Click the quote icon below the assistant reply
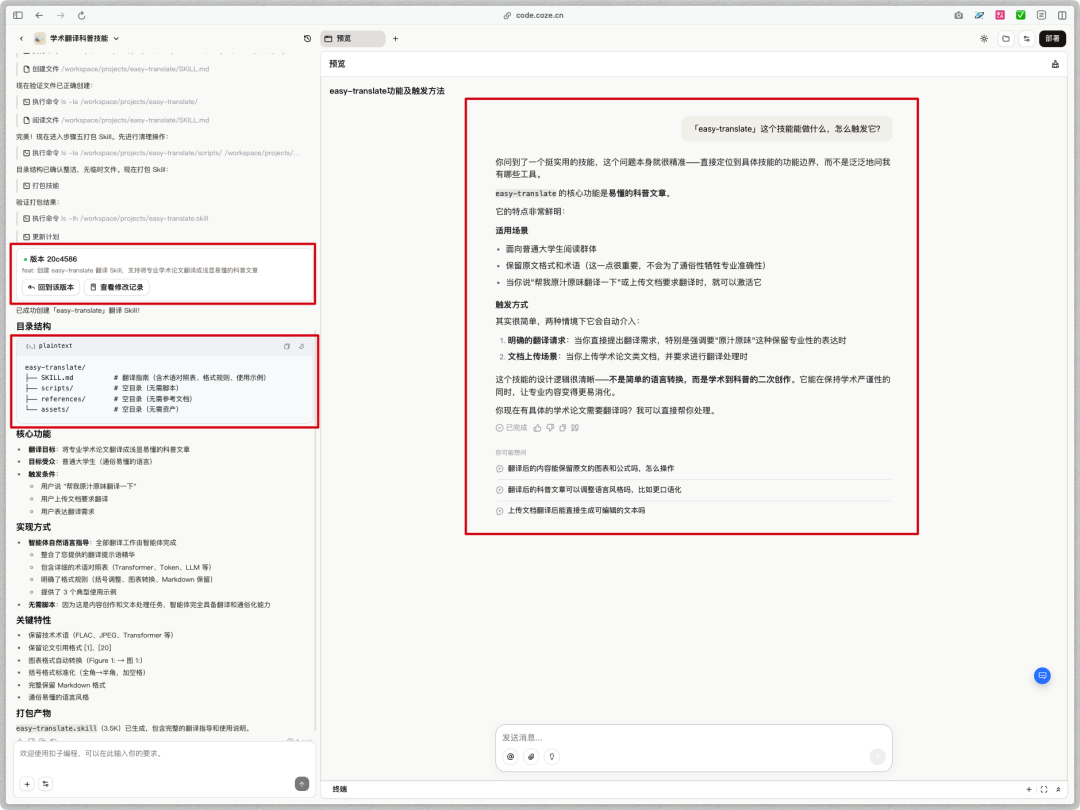 click(576, 427)
